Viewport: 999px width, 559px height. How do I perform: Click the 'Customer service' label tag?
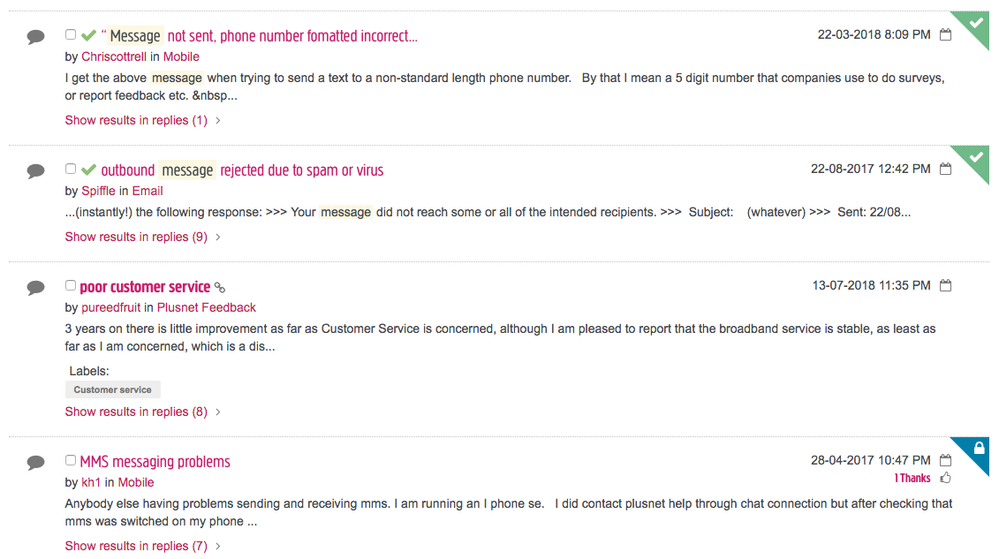[113, 390]
